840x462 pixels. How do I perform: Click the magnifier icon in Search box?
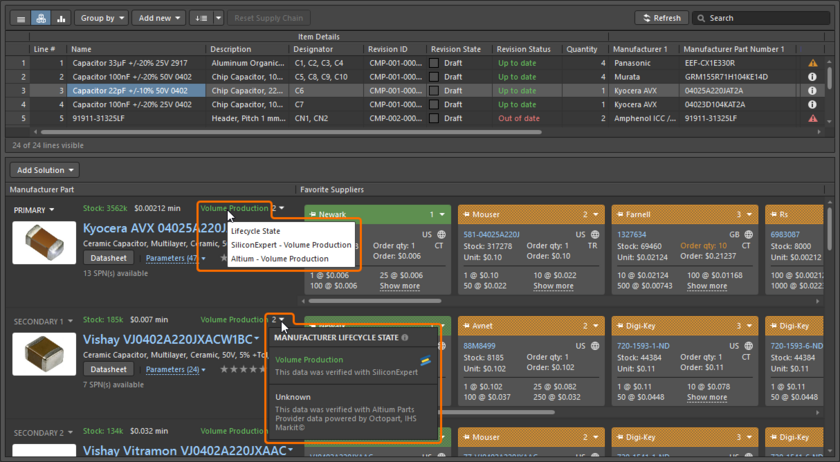(x=701, y=18)
